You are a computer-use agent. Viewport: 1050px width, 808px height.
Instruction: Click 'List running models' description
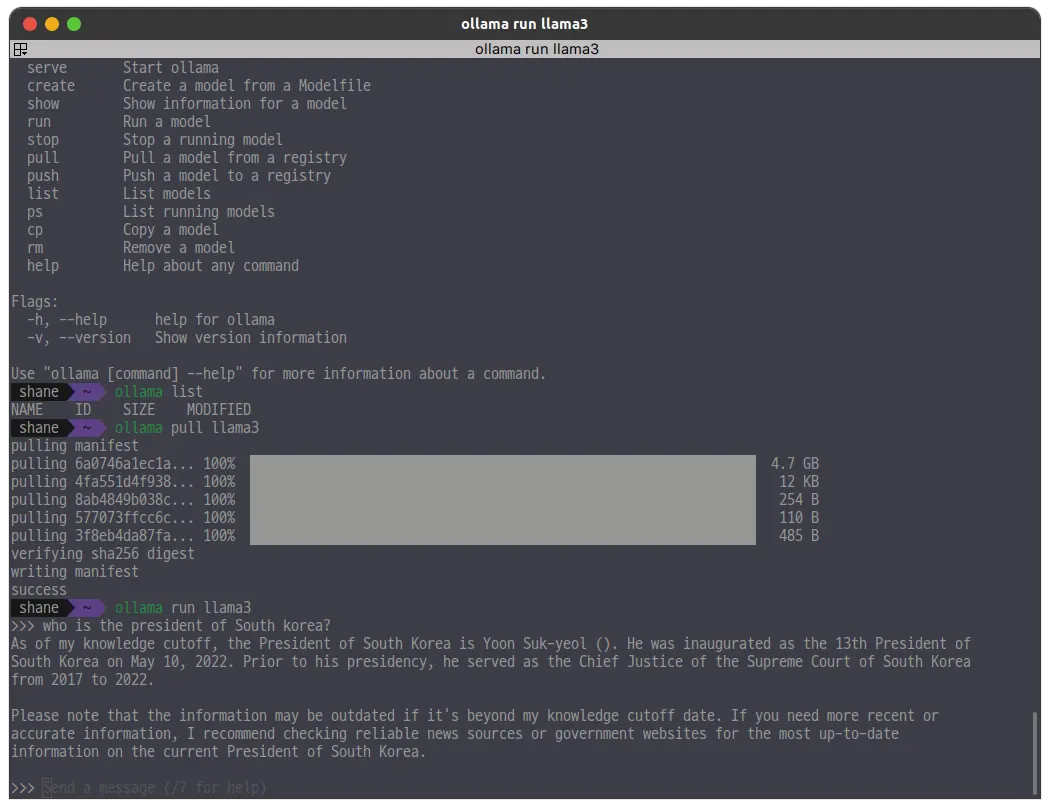coord(198,212)
